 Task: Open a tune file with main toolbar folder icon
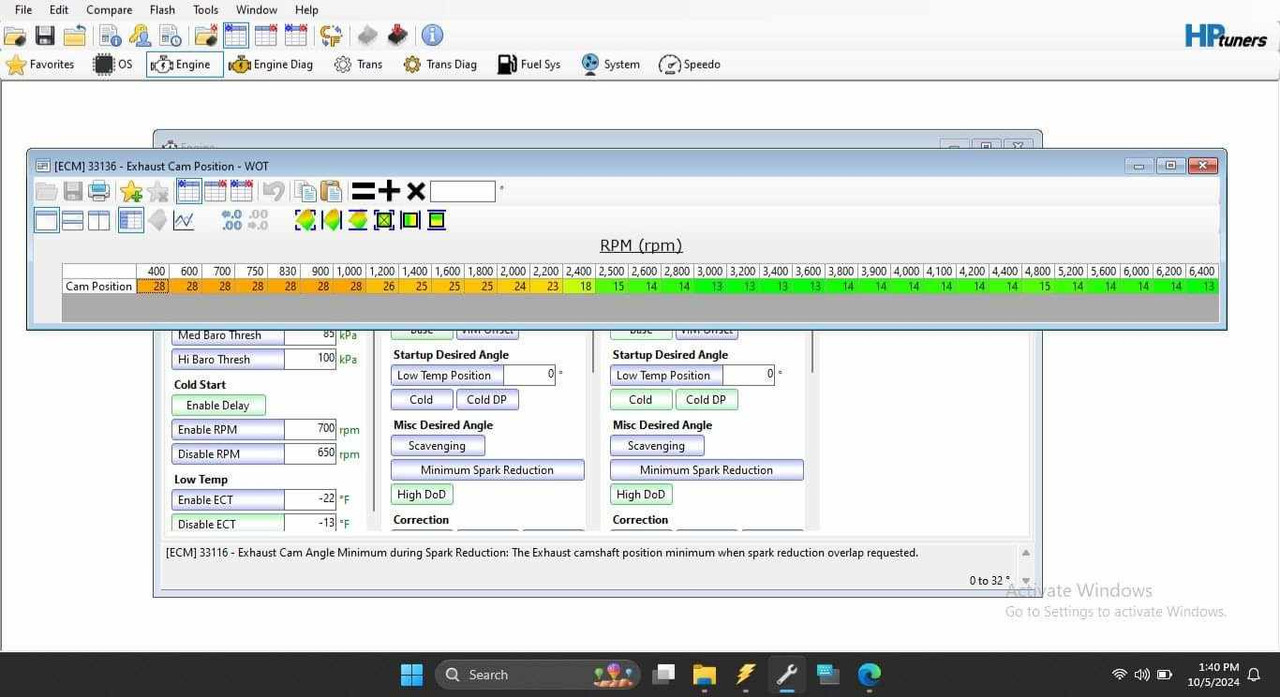click(x=15, y=36)
